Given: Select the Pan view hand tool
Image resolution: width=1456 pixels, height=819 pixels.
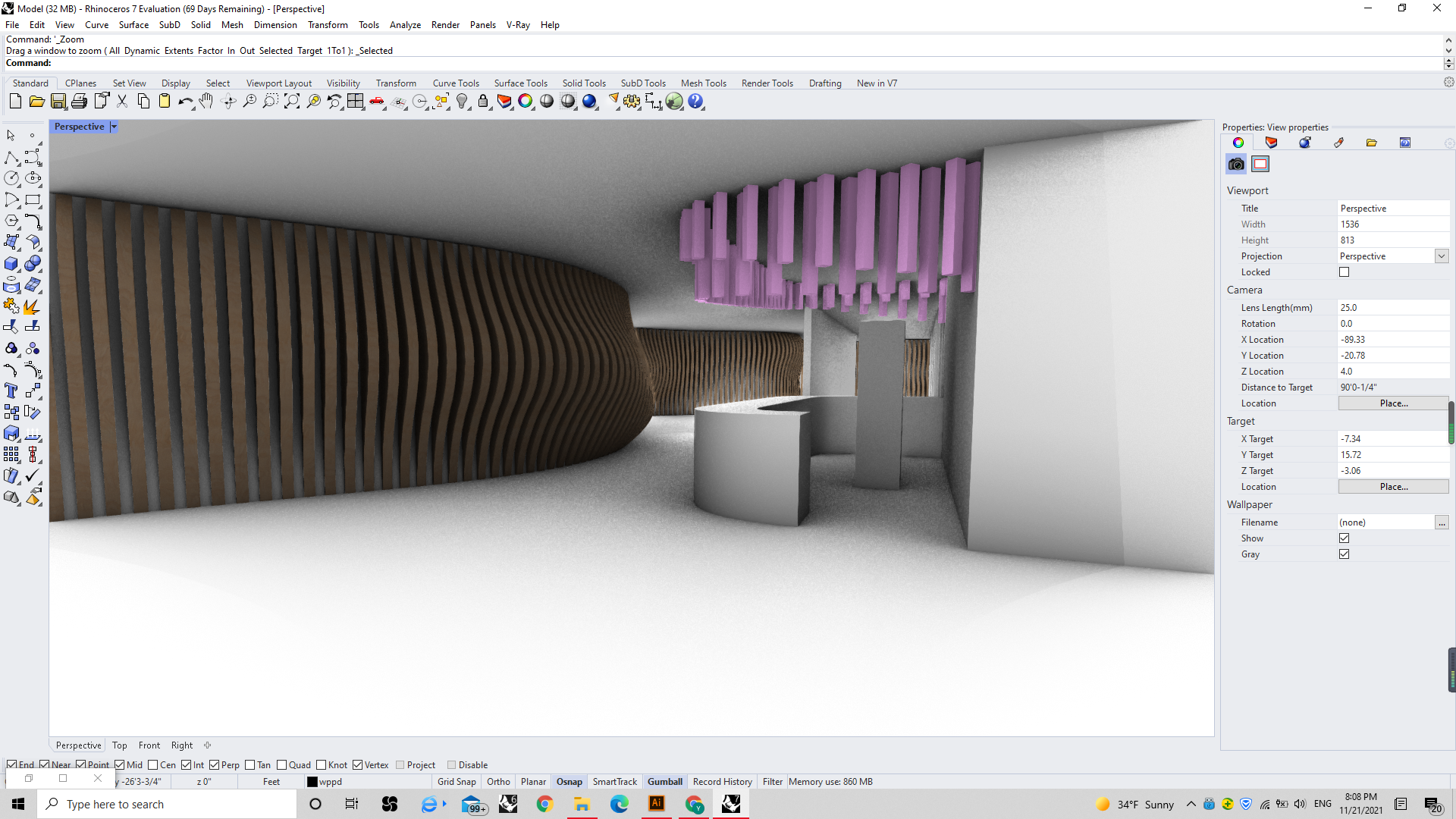Looking at the screenshot, I should (206, 102).
